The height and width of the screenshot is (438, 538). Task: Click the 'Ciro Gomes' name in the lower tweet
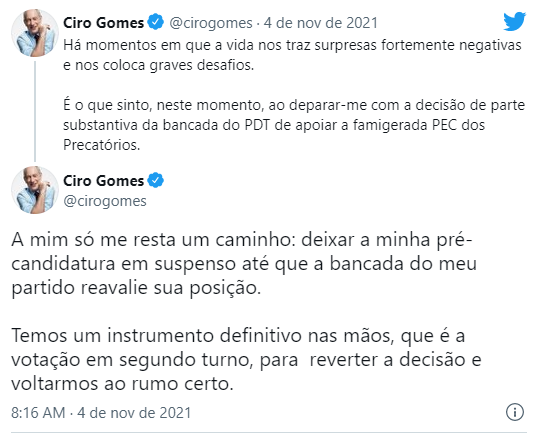tap(103, 181)
